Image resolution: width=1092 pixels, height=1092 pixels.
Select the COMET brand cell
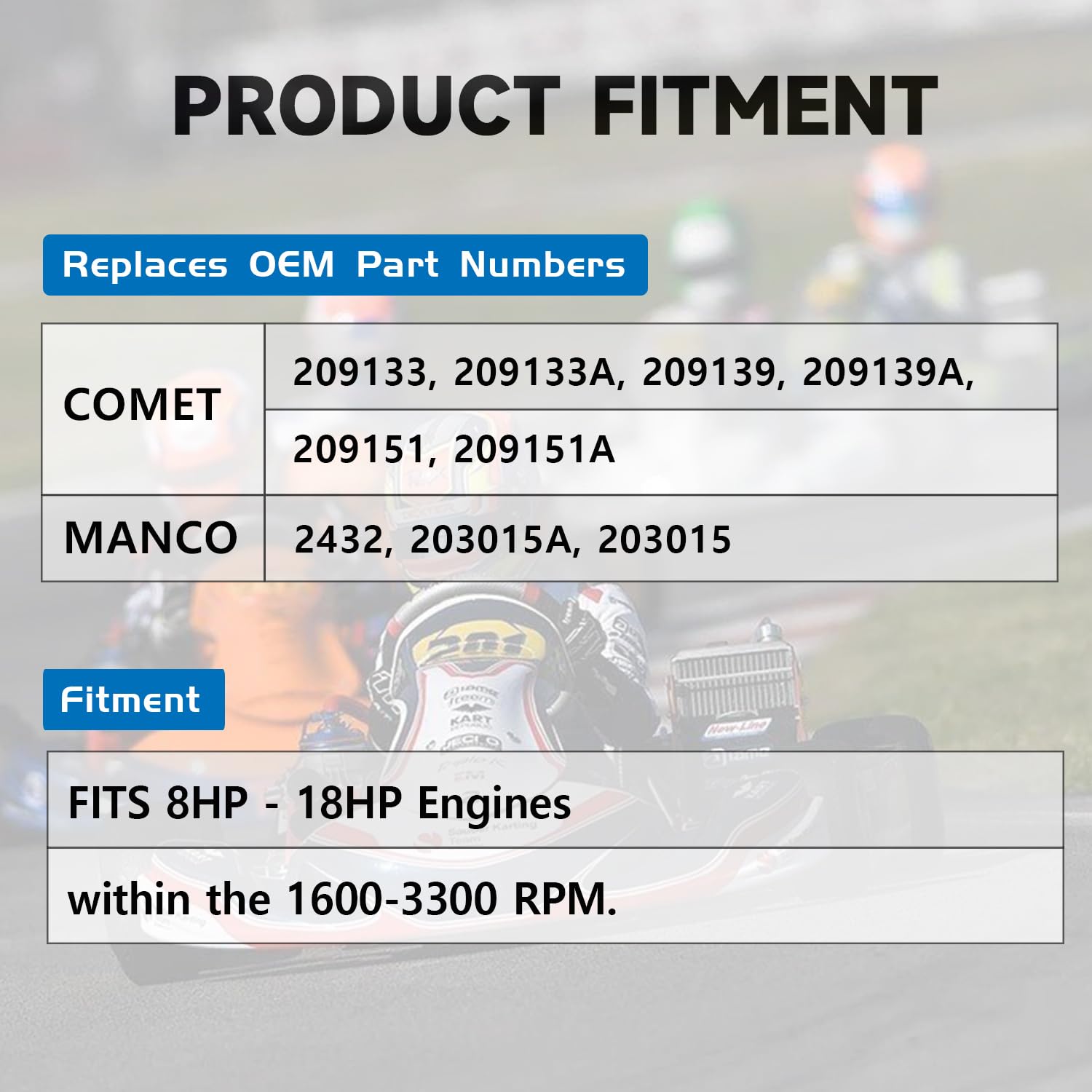(142, 405)
